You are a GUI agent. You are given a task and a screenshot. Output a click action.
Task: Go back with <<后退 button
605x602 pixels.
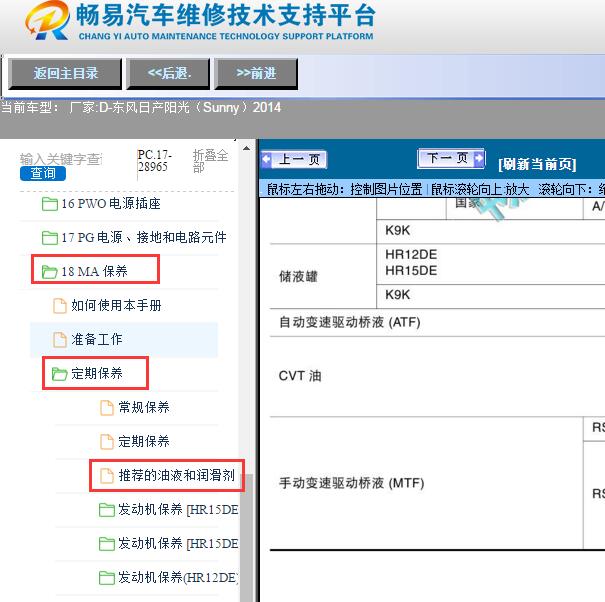tap(169, 73)
